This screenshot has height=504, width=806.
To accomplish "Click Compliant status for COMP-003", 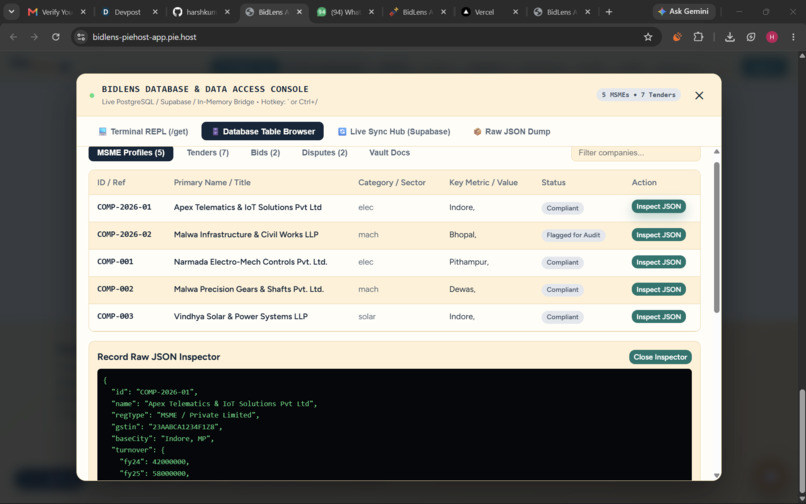I will (562, 317).
